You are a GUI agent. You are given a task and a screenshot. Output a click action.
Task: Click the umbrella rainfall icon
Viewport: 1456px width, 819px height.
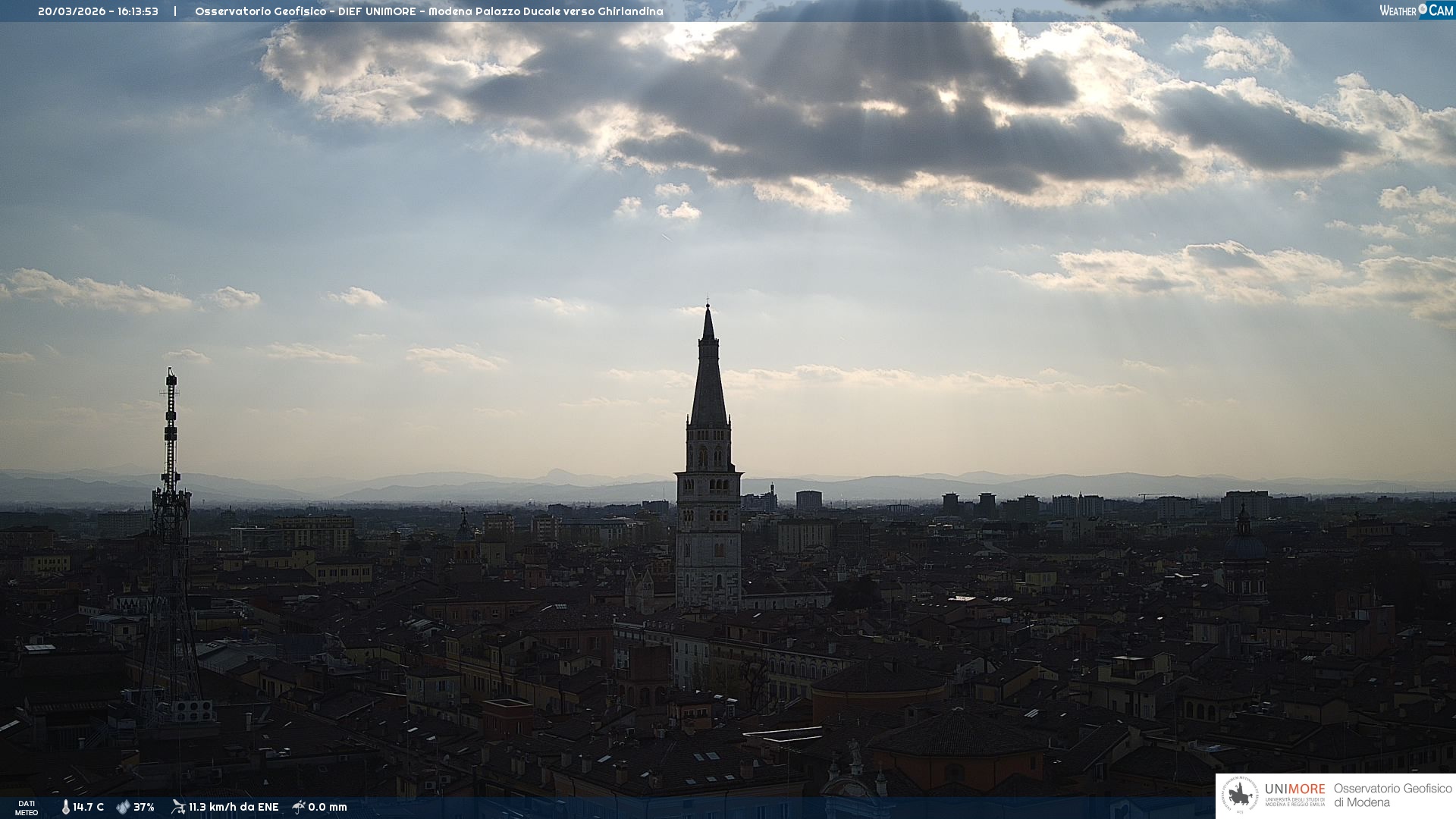click(x=299, y=807)
